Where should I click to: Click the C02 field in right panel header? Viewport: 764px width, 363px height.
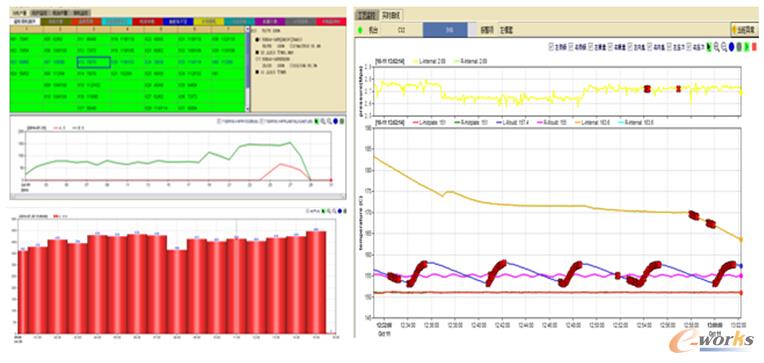(401, 30)
